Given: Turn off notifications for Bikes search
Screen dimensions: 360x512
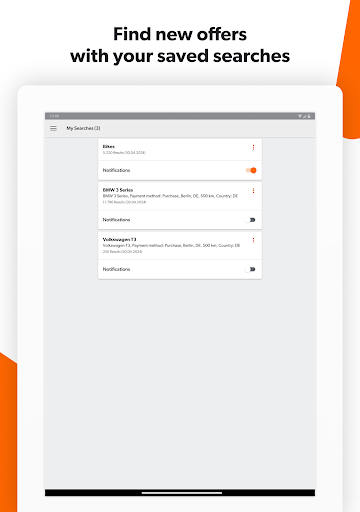Looking at the screenshot, I should [x=251, y=170].
